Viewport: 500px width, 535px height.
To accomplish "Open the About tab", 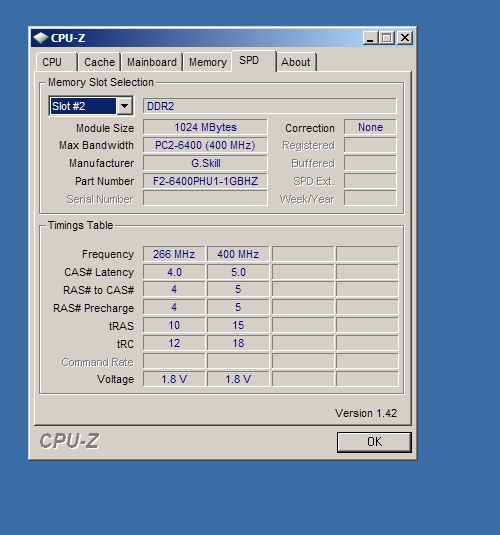I will 296,62.
